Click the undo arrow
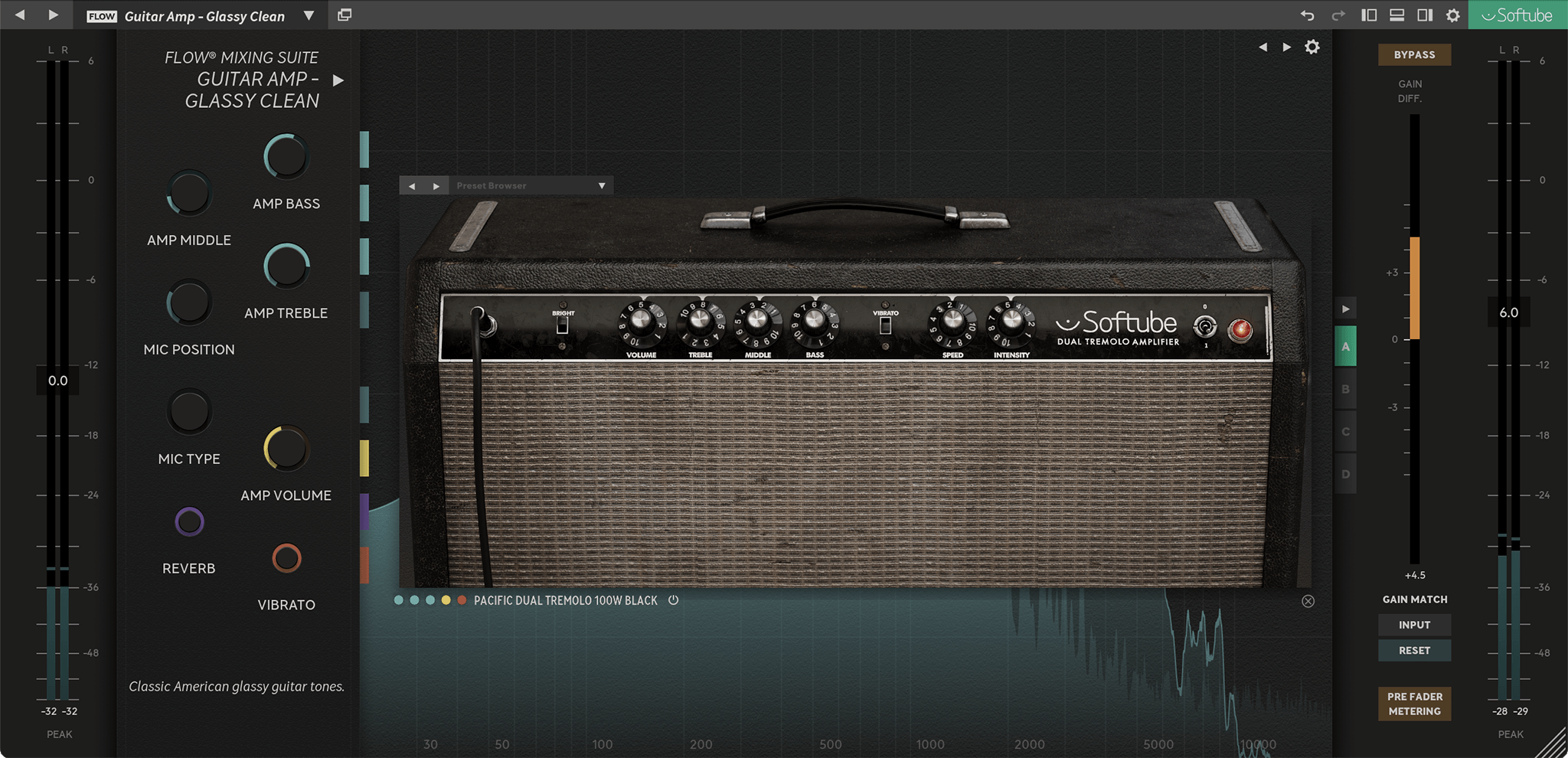The height and width of the screenshot is (758, 1568). (1307, 15)
